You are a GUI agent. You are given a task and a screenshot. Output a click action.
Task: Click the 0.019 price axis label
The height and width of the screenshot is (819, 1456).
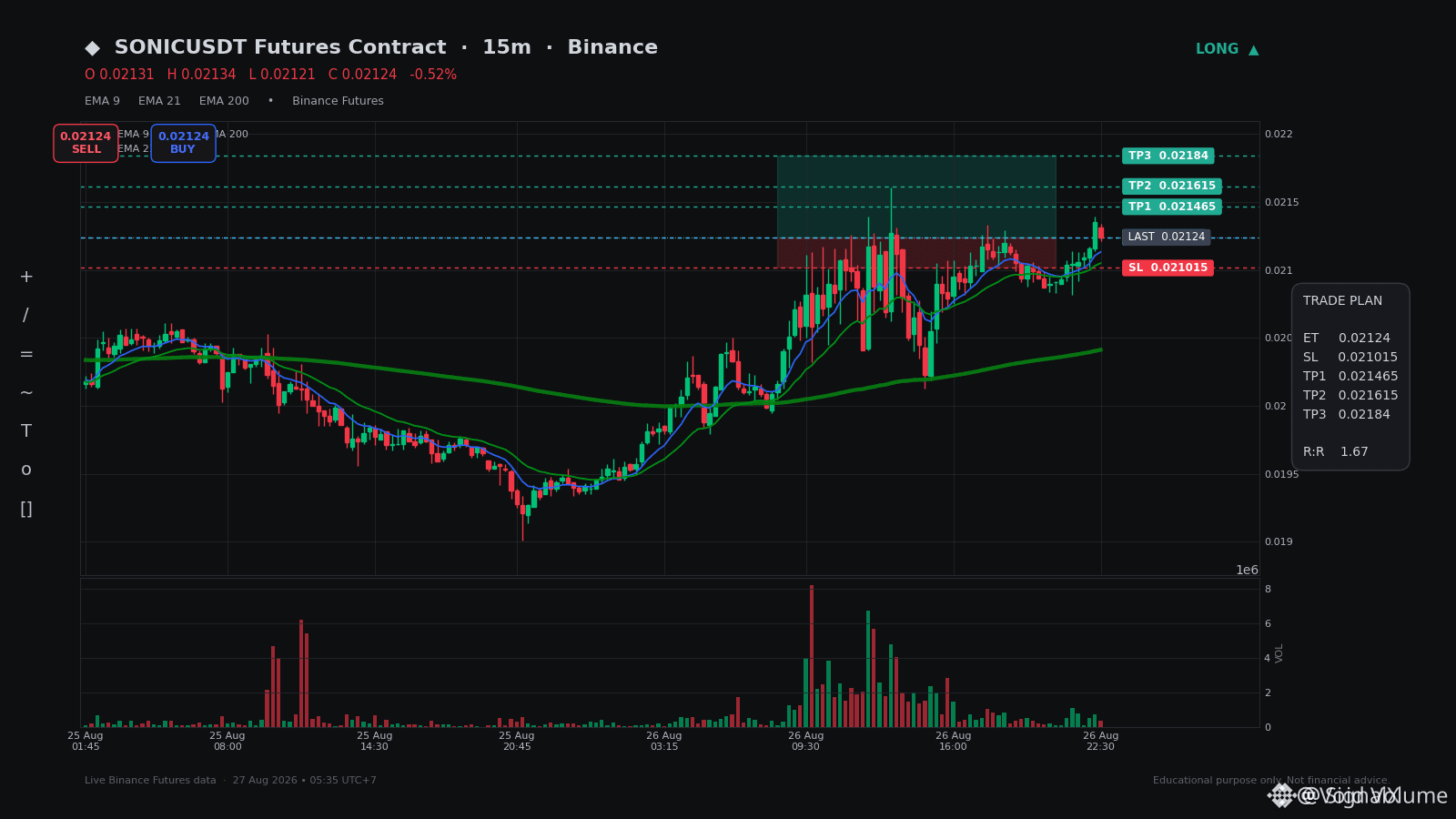point(1279,542)
